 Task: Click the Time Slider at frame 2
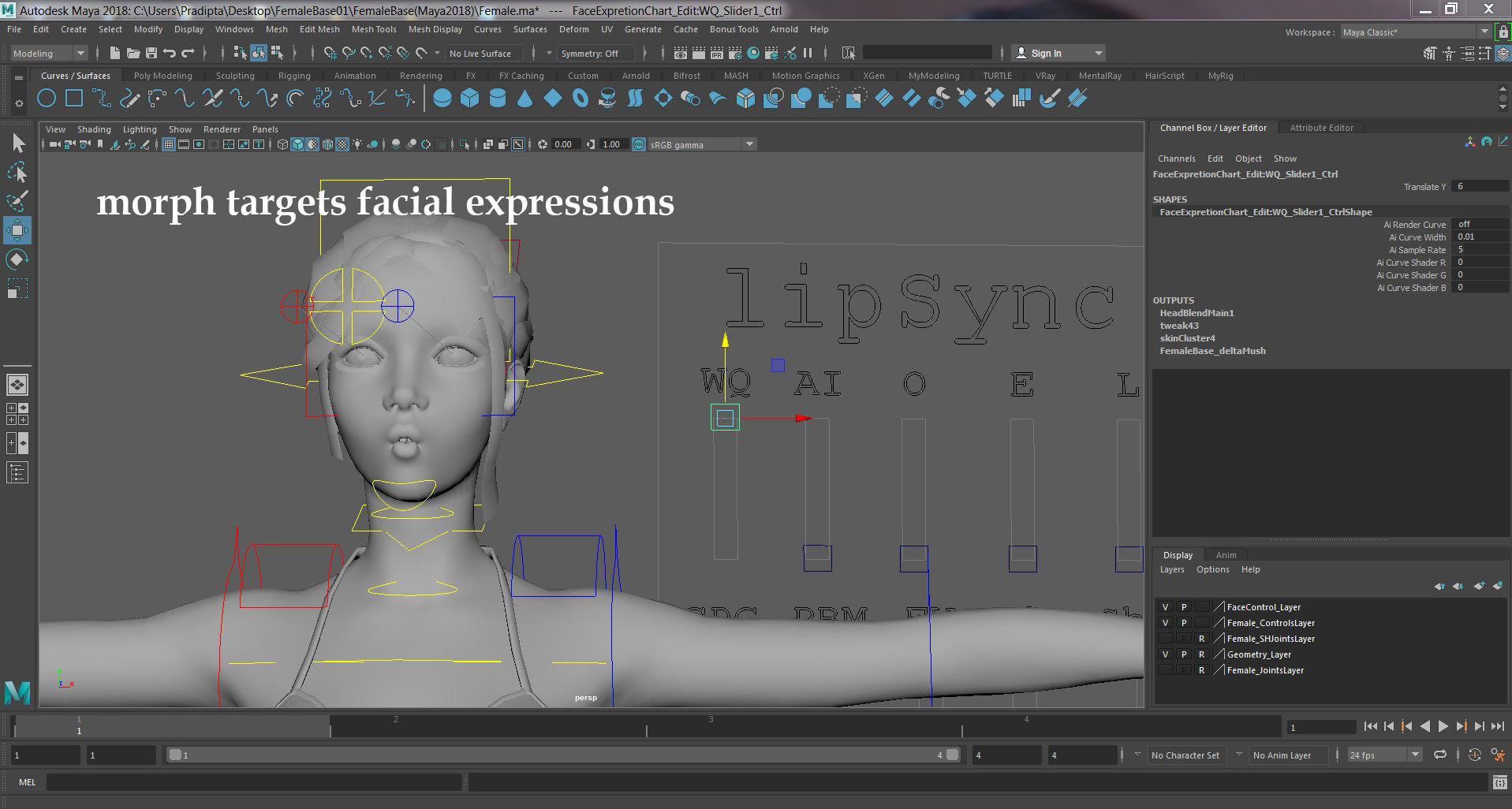pos(396,725)
